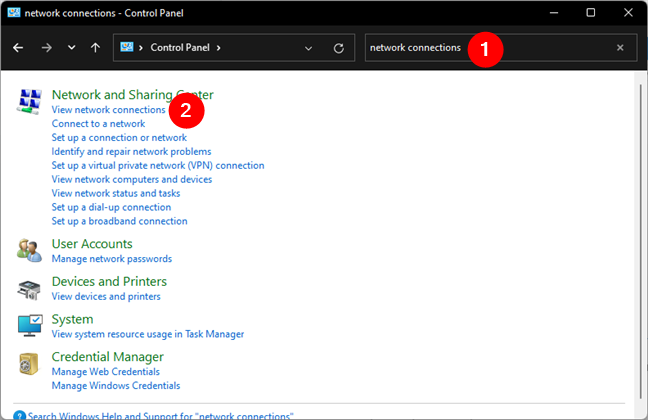Image resolution: width=648 pixels, height=420 pixels.
Task: Go up one level with up arrow
Action: (x=95, y=48)
